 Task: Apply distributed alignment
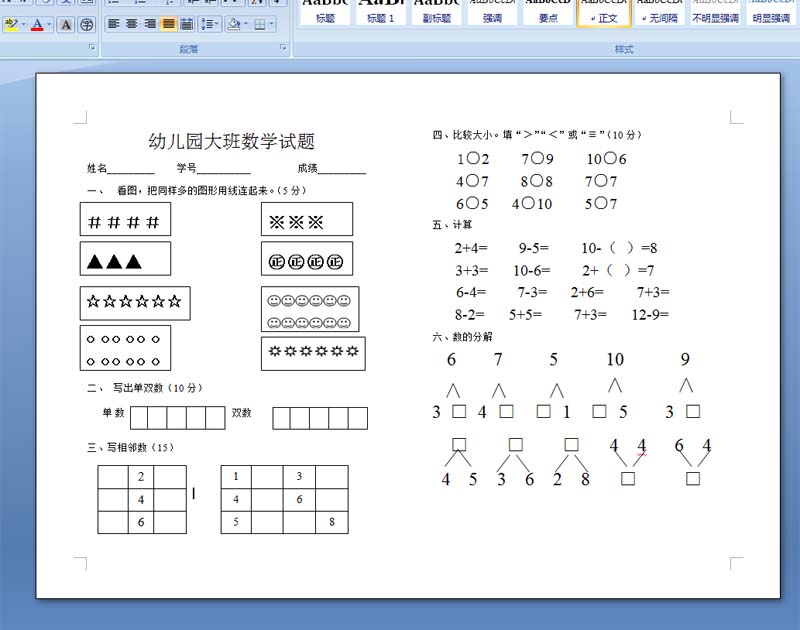coord(187,24)
